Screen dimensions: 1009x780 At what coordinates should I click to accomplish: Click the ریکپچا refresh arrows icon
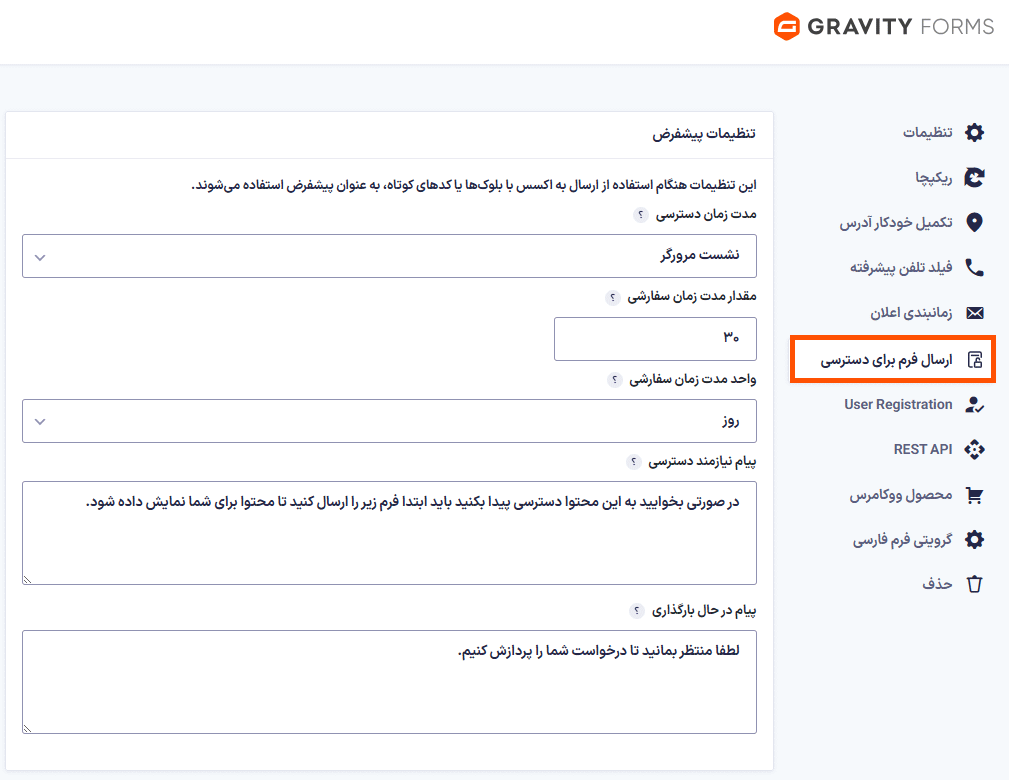click(x=974, y=177)
